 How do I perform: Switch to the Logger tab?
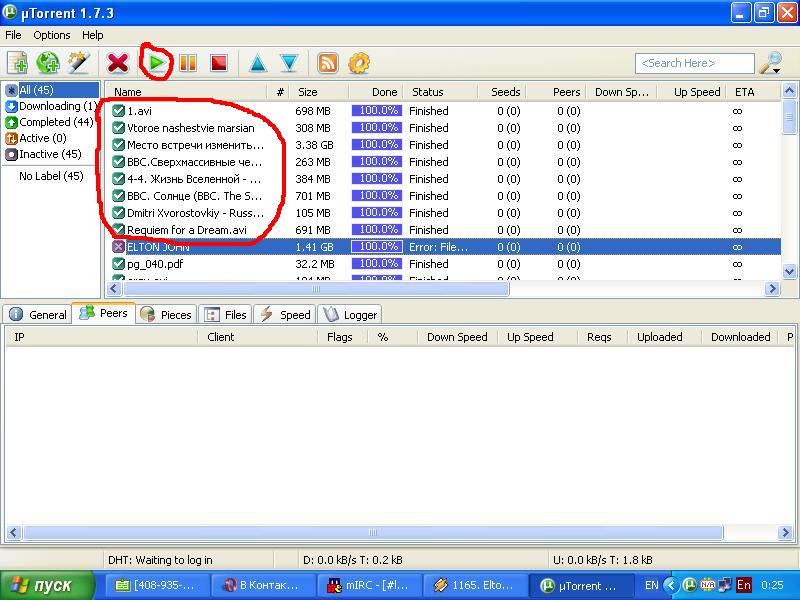coord(350,314)
